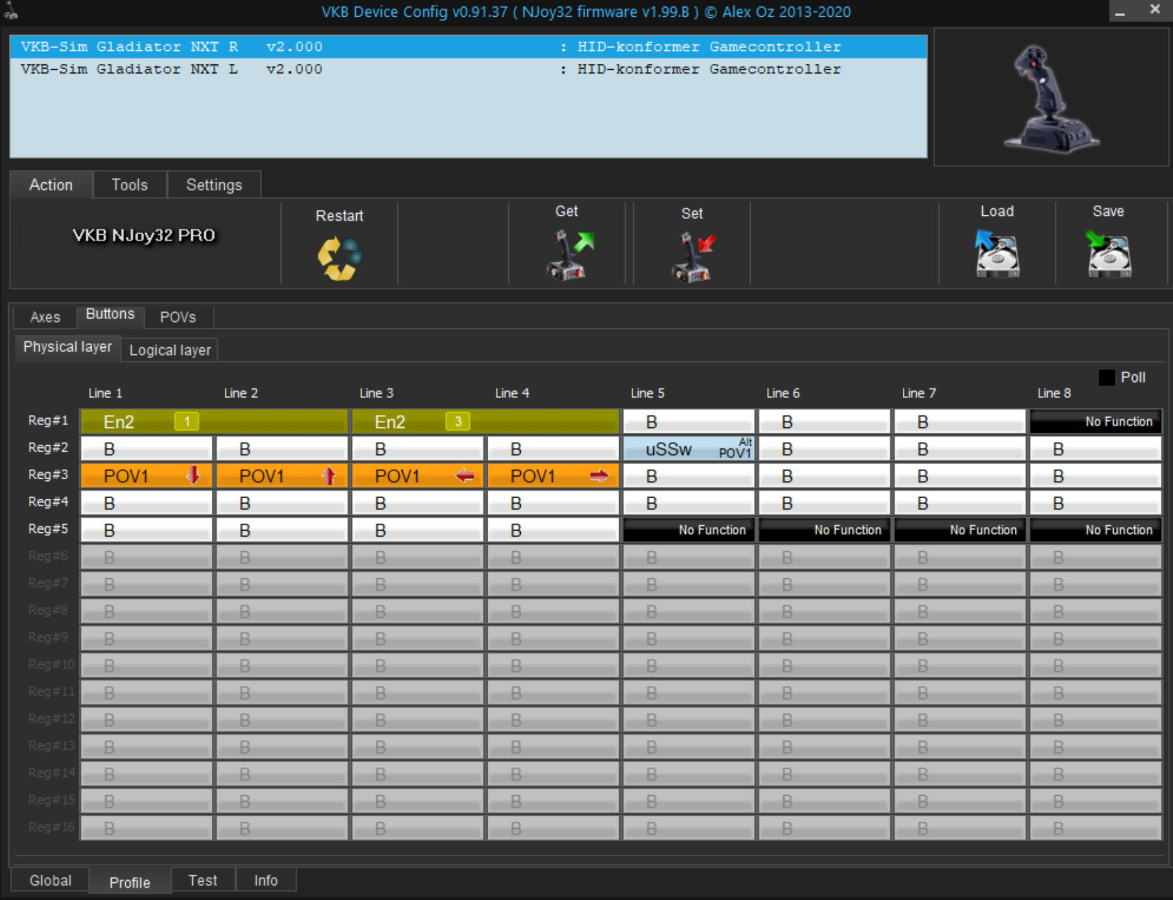Switch to the Buttons tab
1173x900 pixels.
[x=110, y=314]
